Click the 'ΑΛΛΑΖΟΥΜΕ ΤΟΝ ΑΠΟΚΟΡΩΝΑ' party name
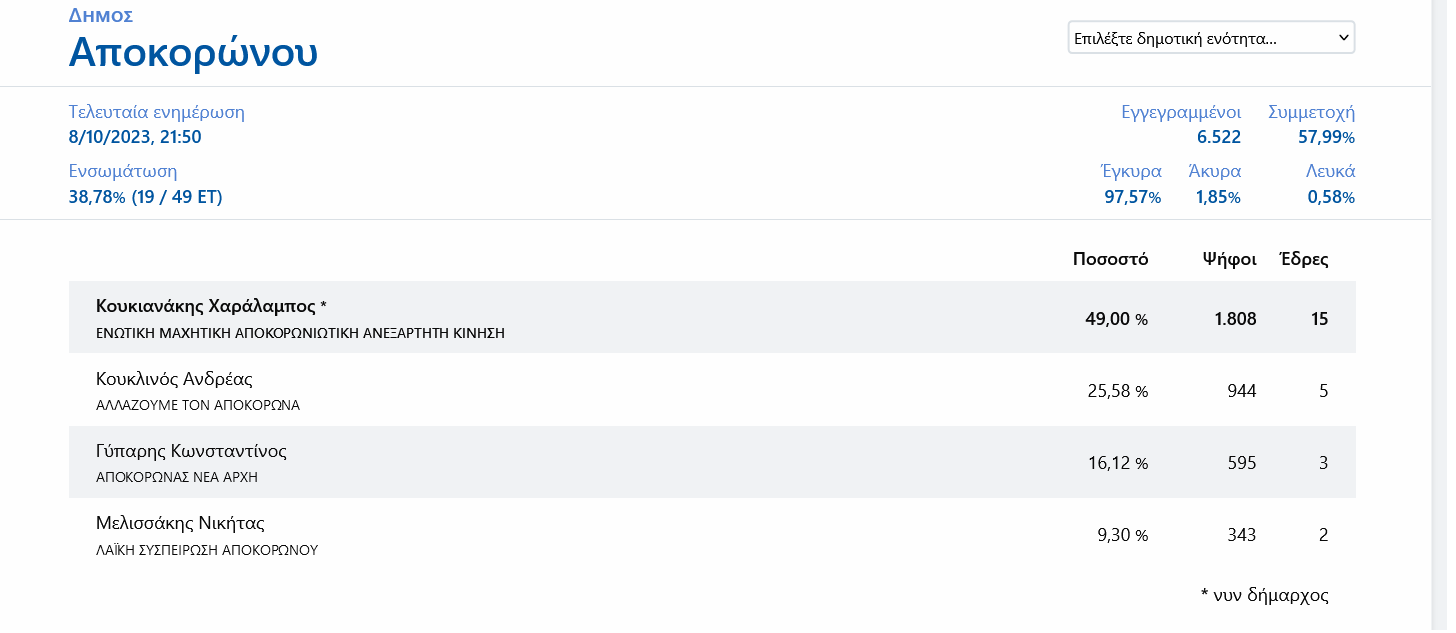The width and height of the screenshot is (1456, 633). click(x=198, y=405)
